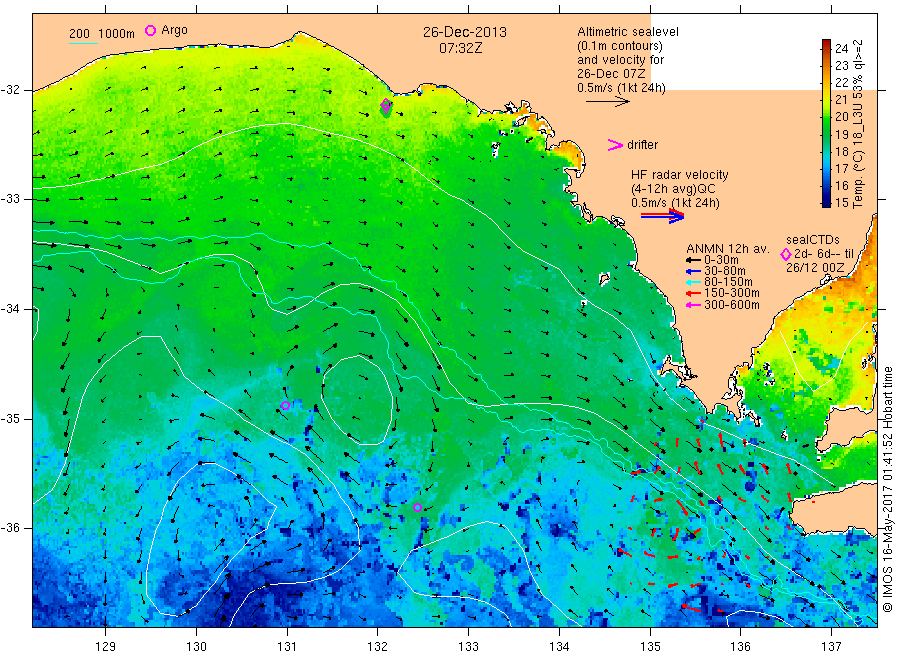Click the magenta Argo circle in the legend
Viewport: 900px width, 660px height.
coord(150,30)
